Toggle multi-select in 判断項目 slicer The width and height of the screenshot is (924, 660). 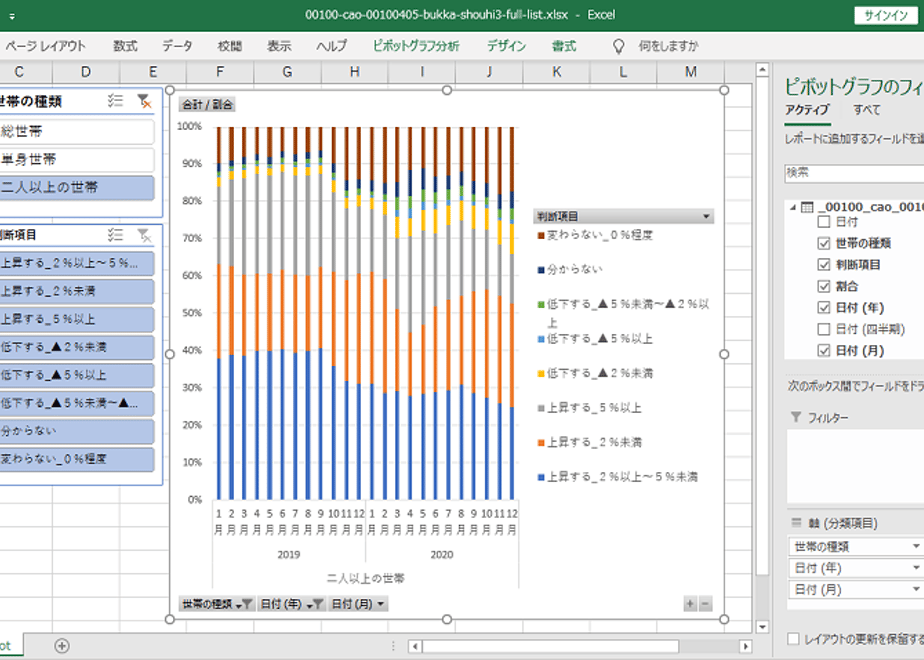[x=116, y=235]
